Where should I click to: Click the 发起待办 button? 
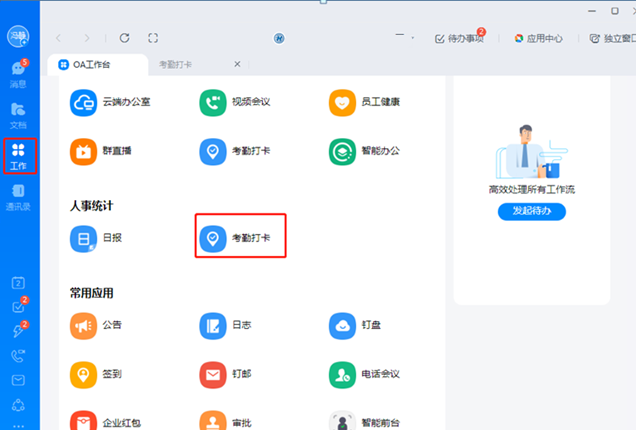click(531, 212)
